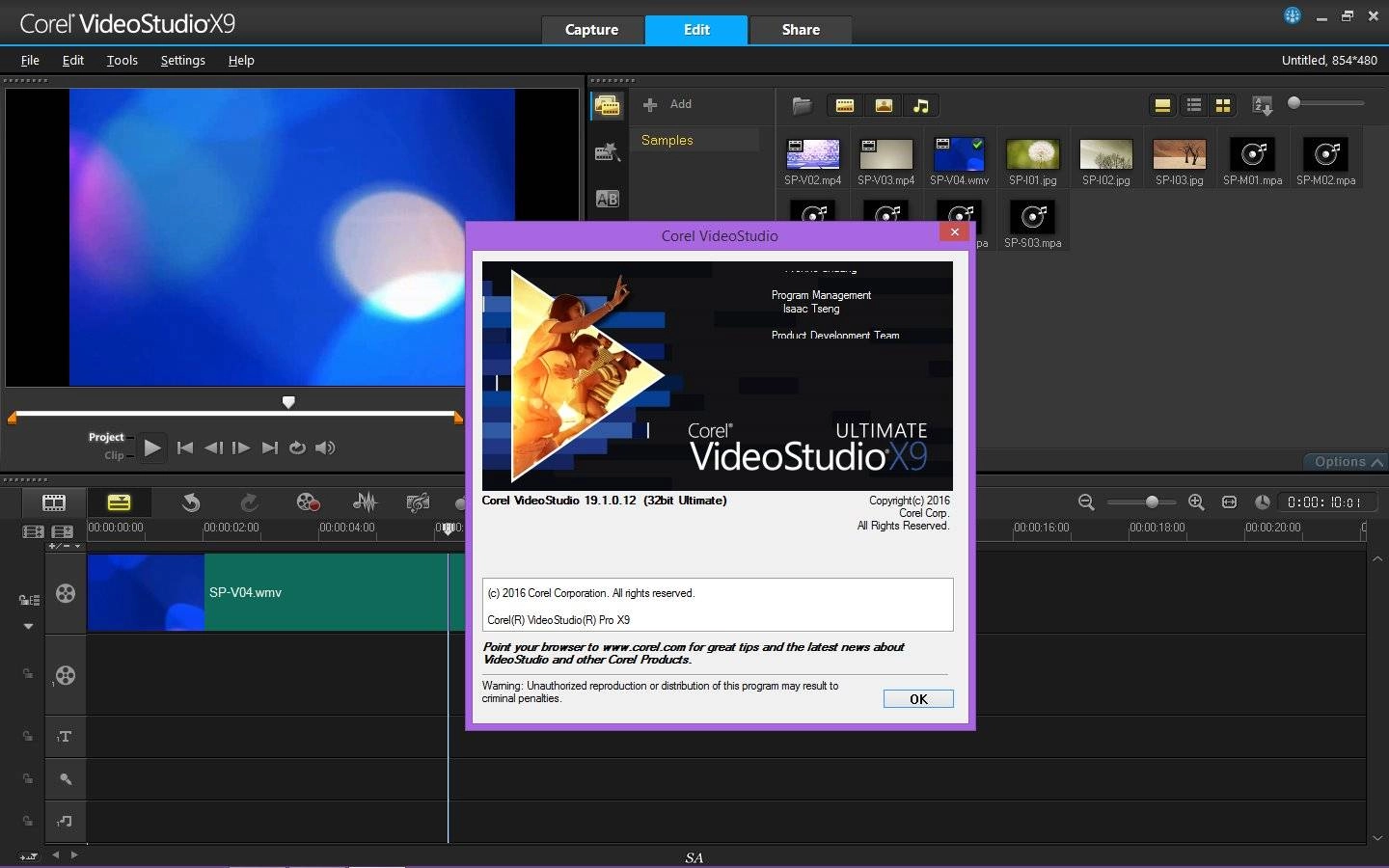Click the video track header icon
Viewport: 1389px width, 868px height.
pyautogui.click(x=66, y=593)
